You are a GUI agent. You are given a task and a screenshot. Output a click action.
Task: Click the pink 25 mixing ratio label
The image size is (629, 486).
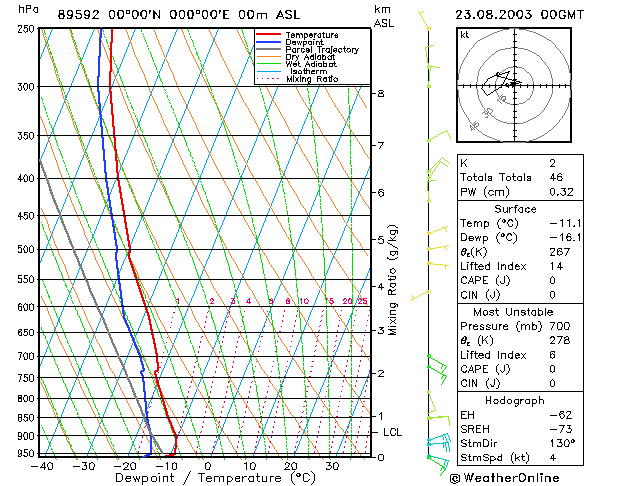pyautogui.click(x=363, y=301)
